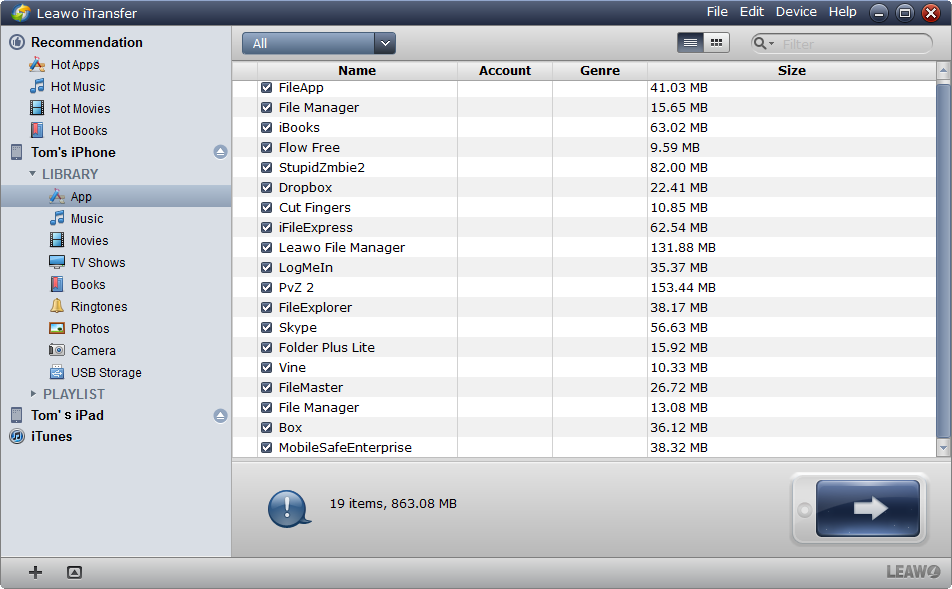Open the All filter dropdown
Image resolution: width=952 pixels, height=589 pixels.
pos(319,43)
